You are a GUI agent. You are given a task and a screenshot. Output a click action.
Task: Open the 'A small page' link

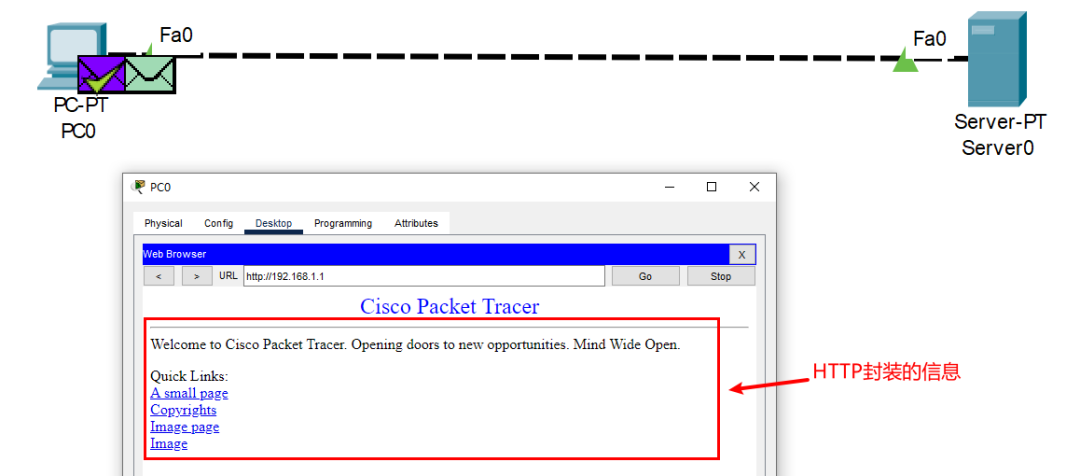189,393
